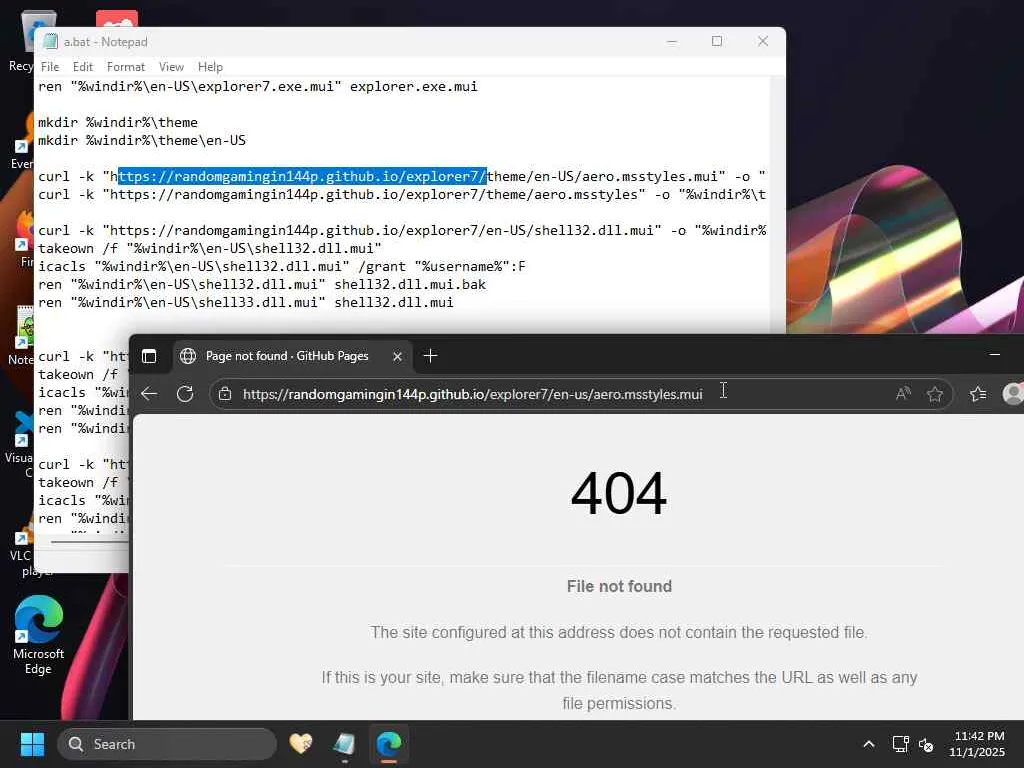The height and width of the screenshot is (768, 1024).
Task: Switch to Edge from the taskbar
Action: tap(389, 744)
